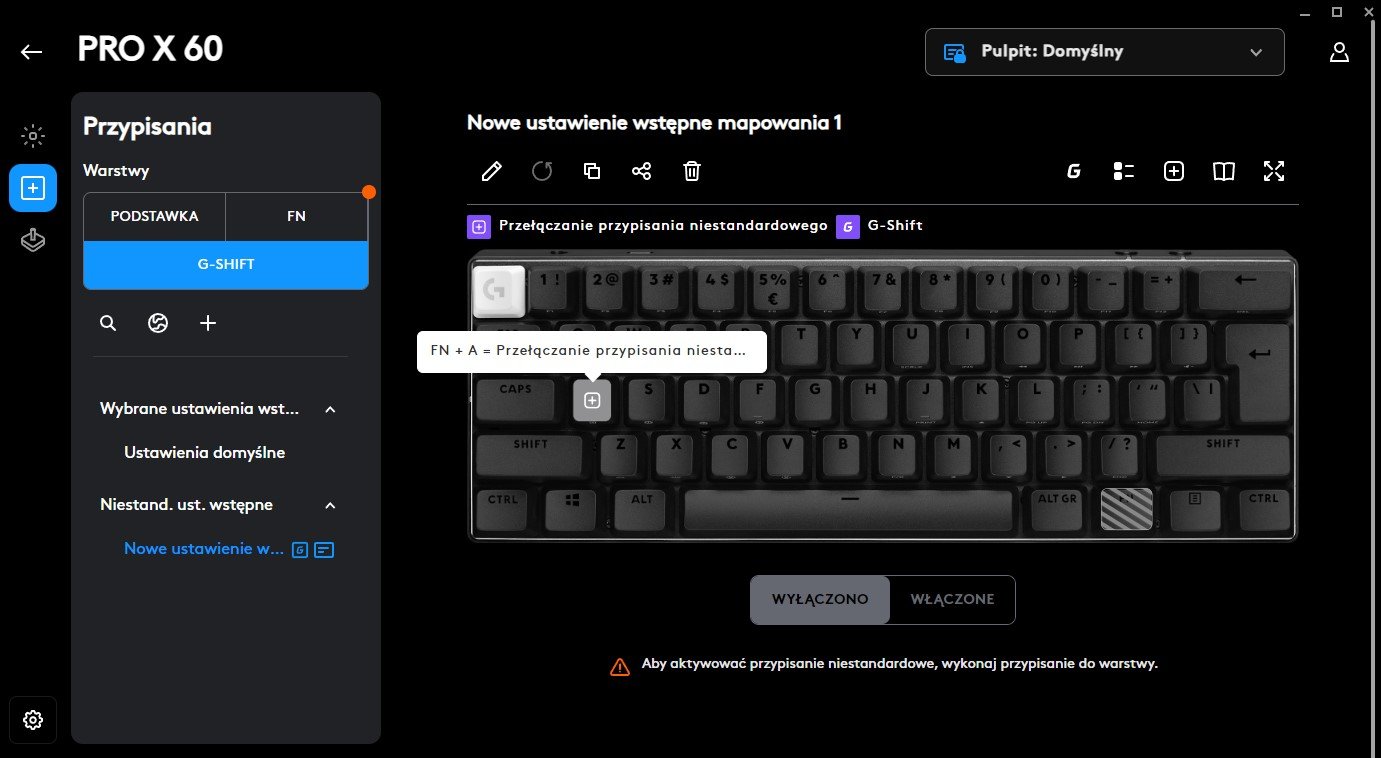The height and width of the screenshot is (758, 1381).
Task: Add new preset with plus icon
Action: pyautogui.click(x=208, y=323)
